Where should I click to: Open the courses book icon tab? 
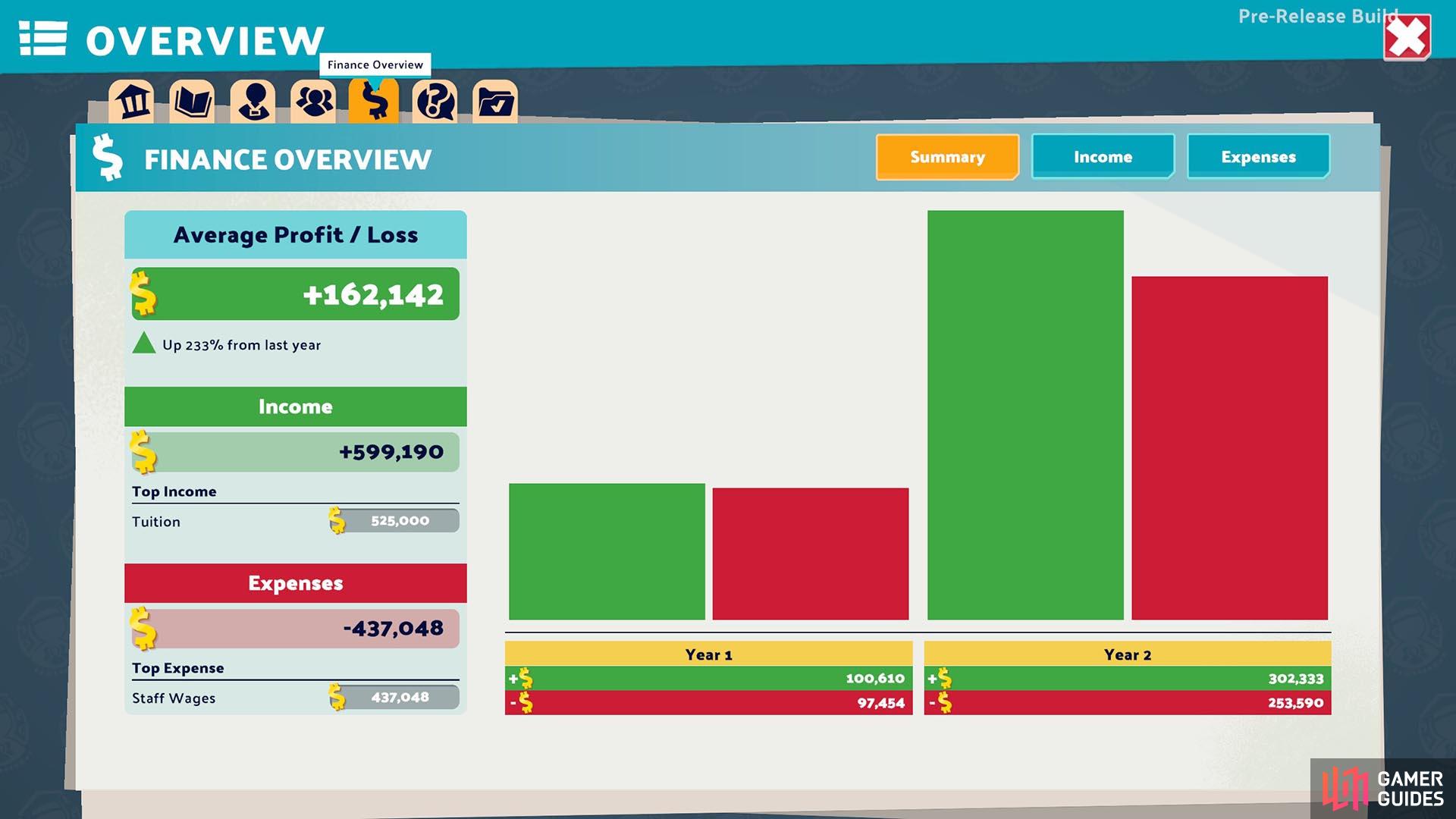[x=193, y=102]
